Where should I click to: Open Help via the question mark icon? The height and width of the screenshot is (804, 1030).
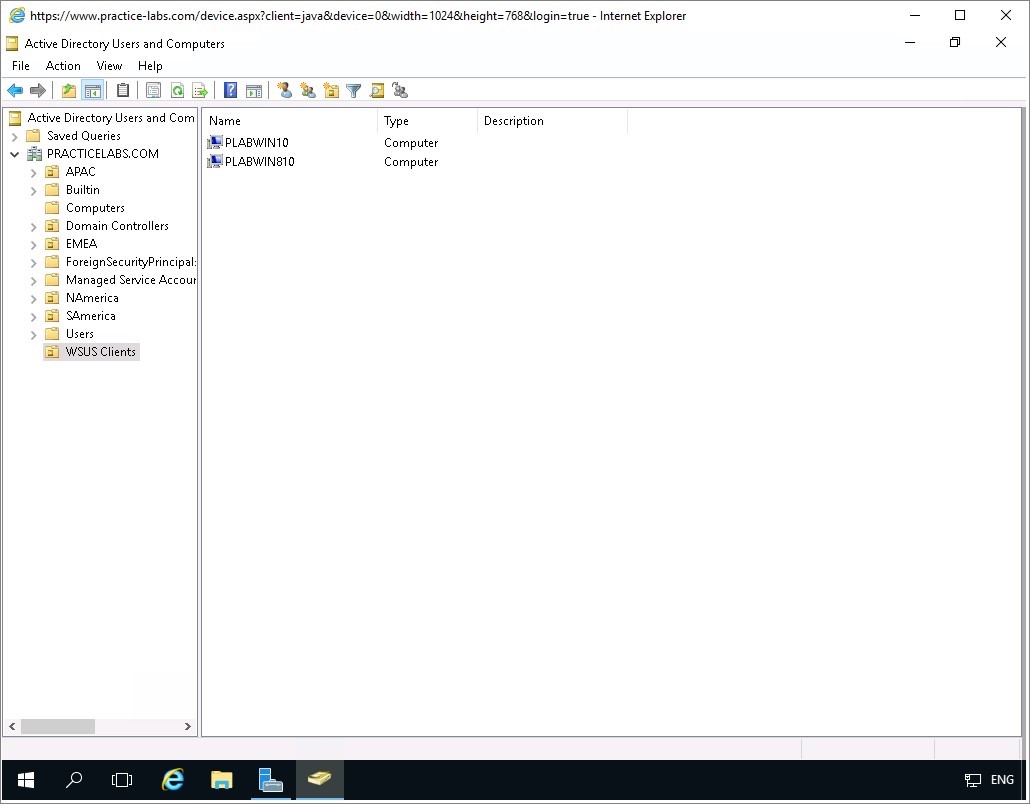pos(230,91)
